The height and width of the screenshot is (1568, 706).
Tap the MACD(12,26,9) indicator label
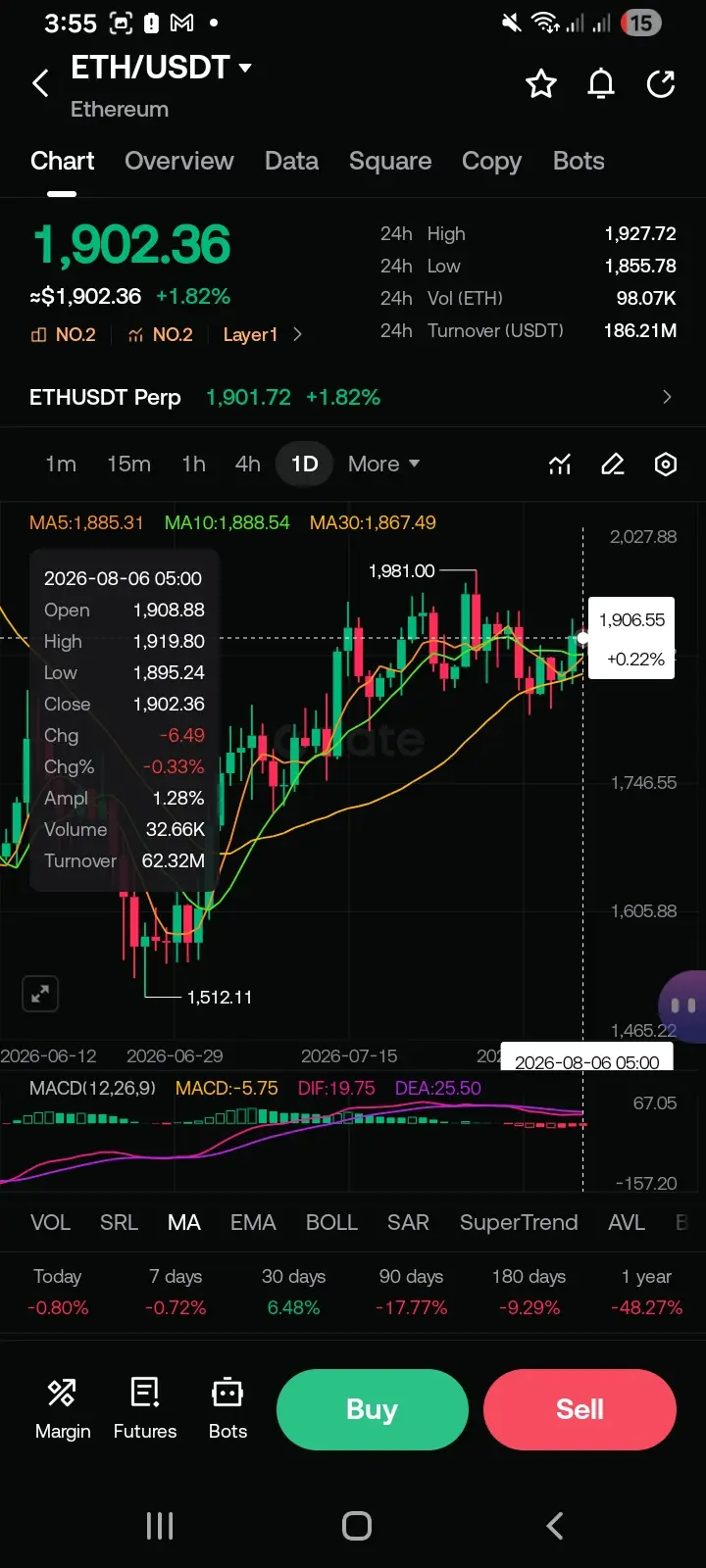click(x=92, y=1088)
